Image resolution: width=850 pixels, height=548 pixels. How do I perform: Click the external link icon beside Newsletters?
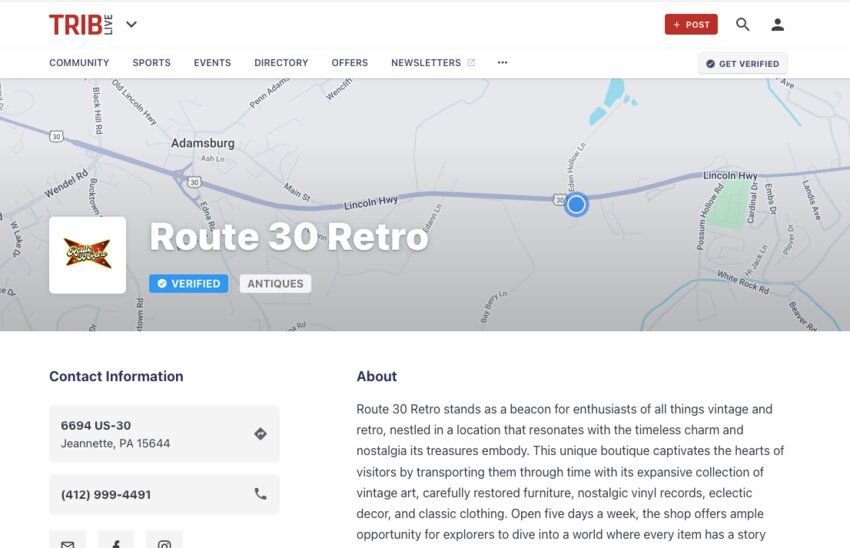(x=471, y=63)
